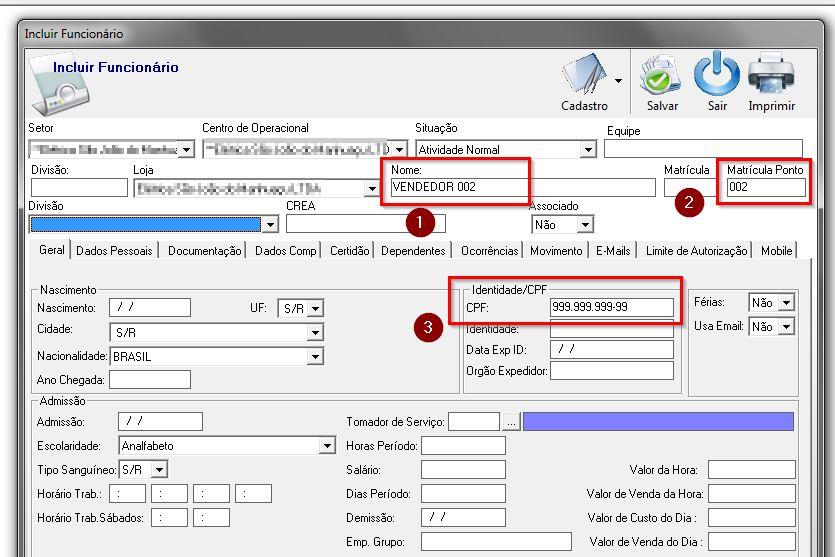The height and width of the screenshot is (557, 835).
Task: Click the CPF input field
Action: click(612, 307)
